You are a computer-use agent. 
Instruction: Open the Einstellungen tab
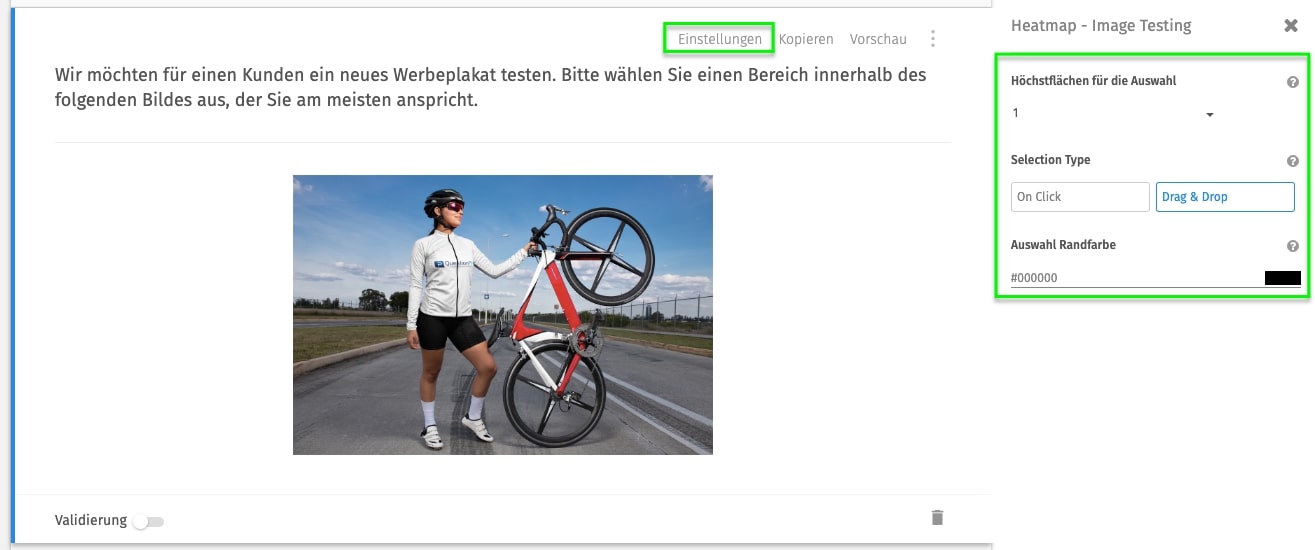[720, 39]
